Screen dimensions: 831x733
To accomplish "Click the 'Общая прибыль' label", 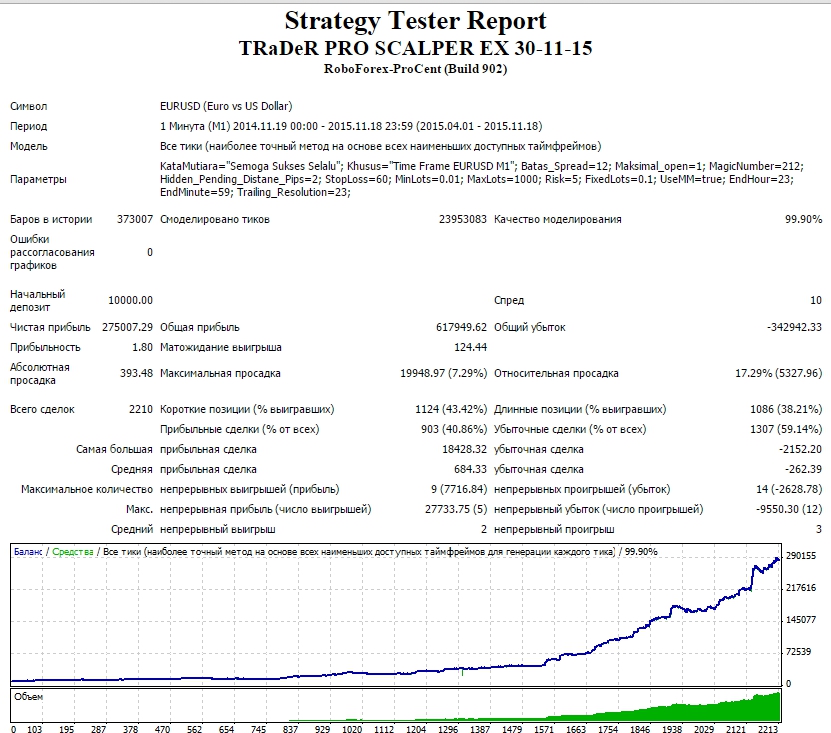I will [x=200, y=328].
